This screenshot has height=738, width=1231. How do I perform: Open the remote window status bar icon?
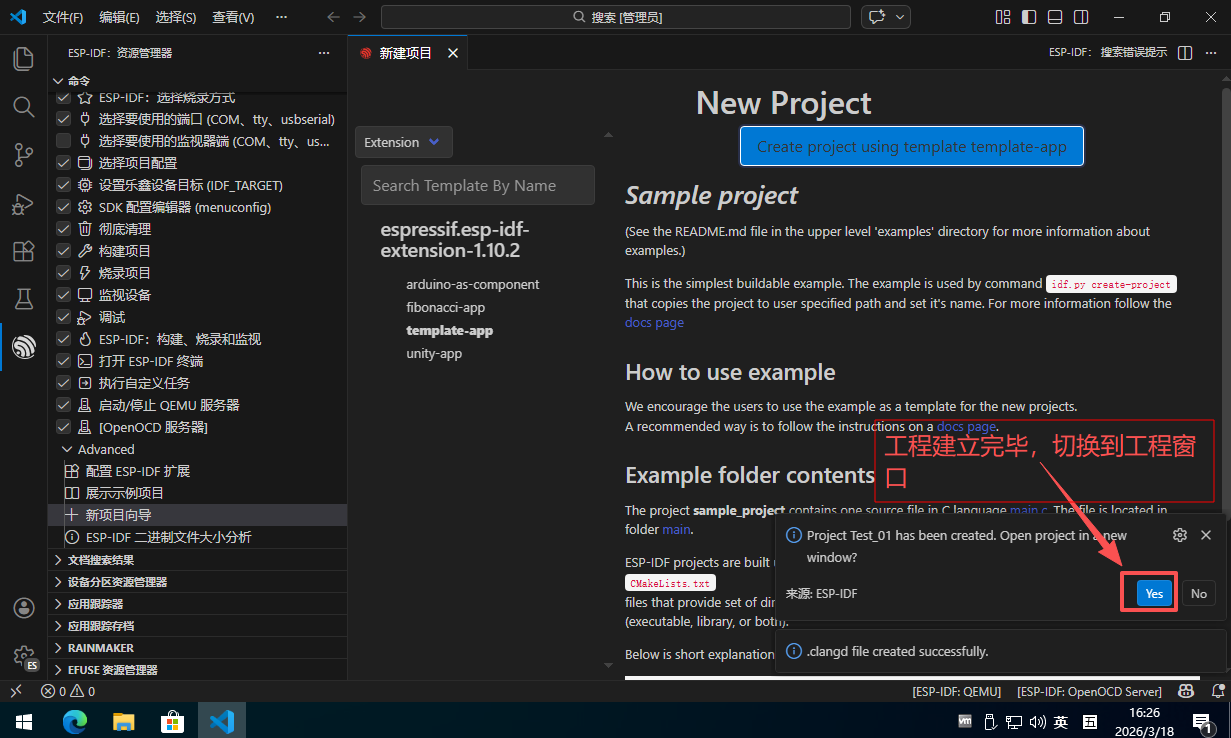(x=16, y=691)
